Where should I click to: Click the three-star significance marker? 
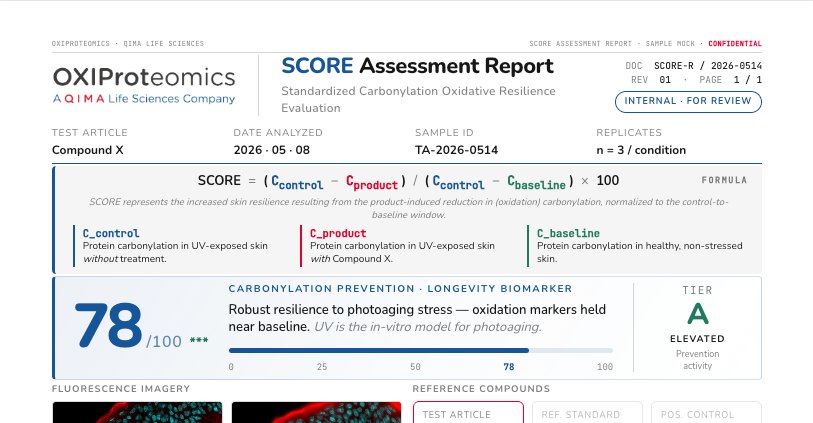(x=199, y=340)
